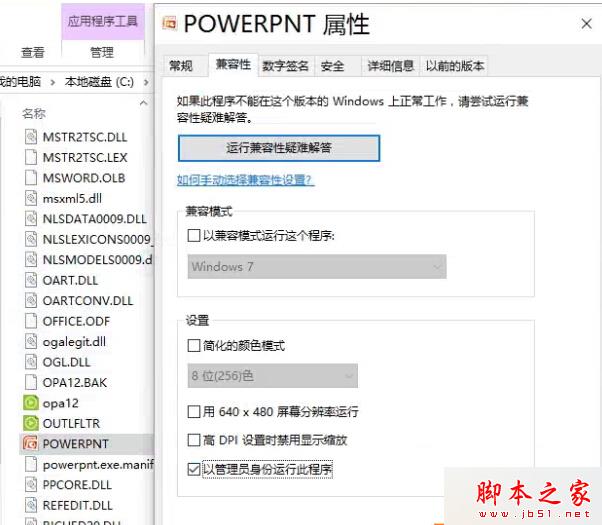Image resolution: width=602 pixels, height=525 pixels.
Task: Click the green opa12 application icon
Action: point(31,403)
